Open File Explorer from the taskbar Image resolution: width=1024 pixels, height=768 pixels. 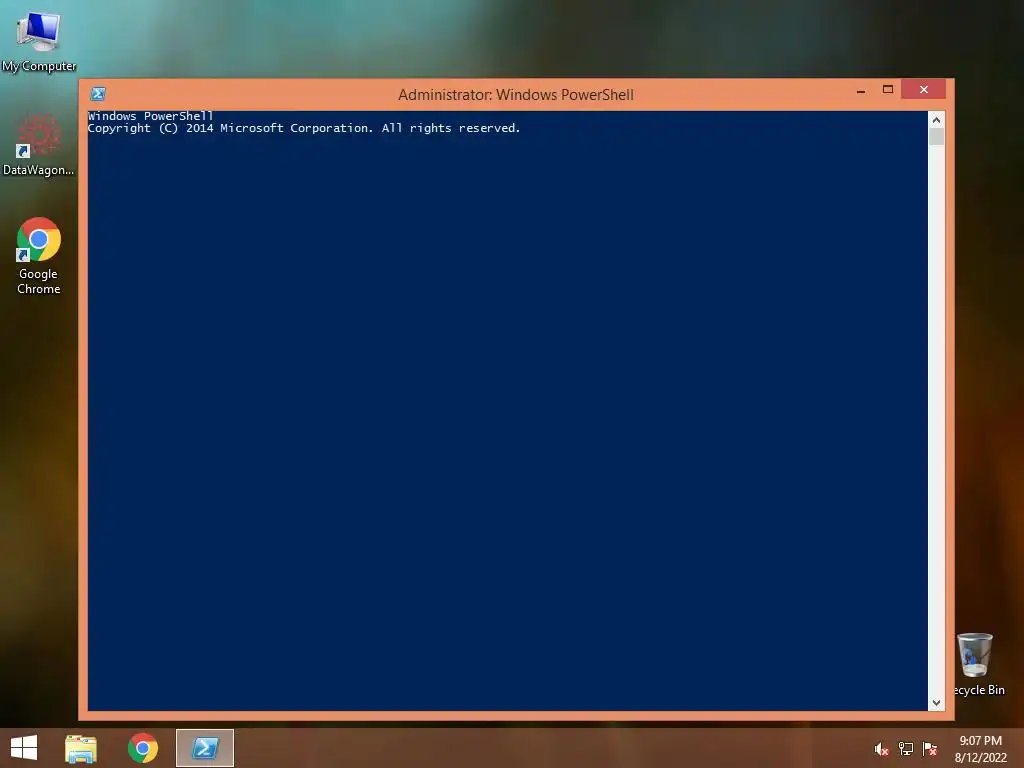point(81,748)
